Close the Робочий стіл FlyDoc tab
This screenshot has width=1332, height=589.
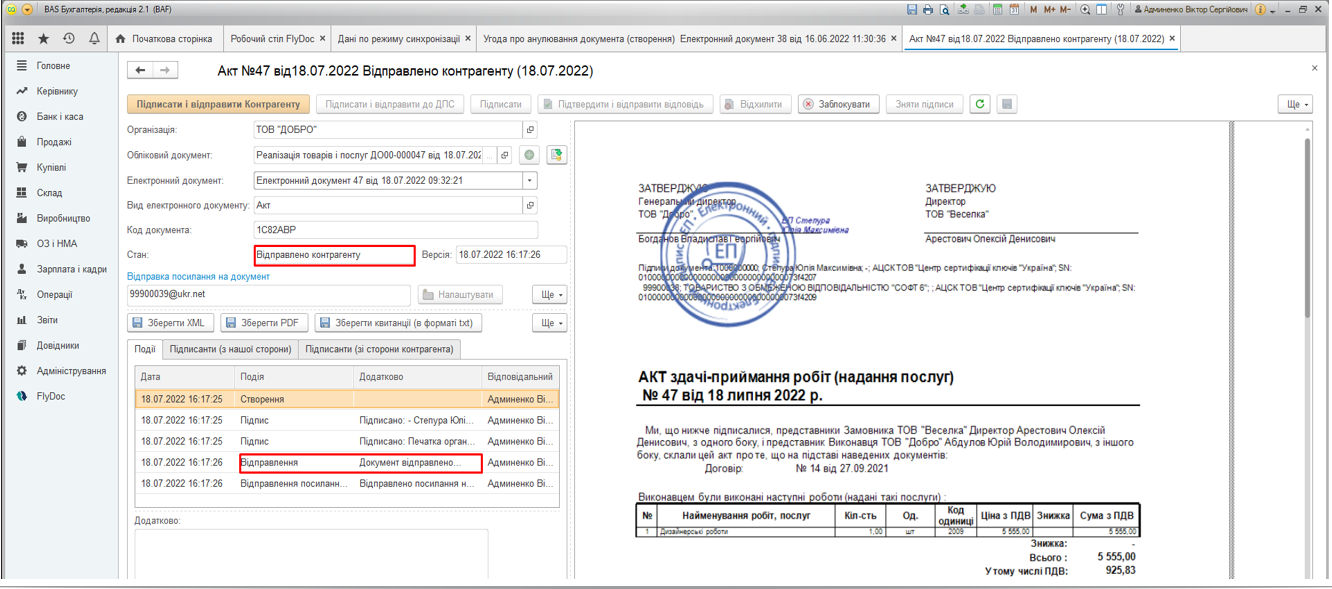(x=323, y=39)
